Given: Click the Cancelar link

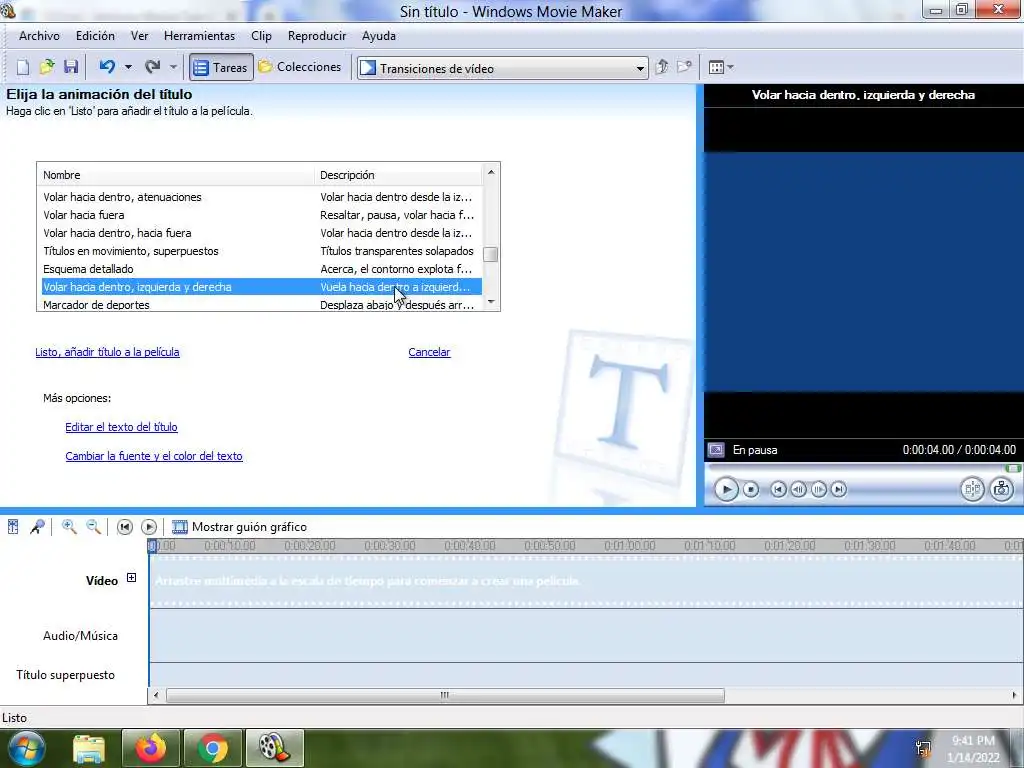Looking at the screenshot, I should pos(429,352).
